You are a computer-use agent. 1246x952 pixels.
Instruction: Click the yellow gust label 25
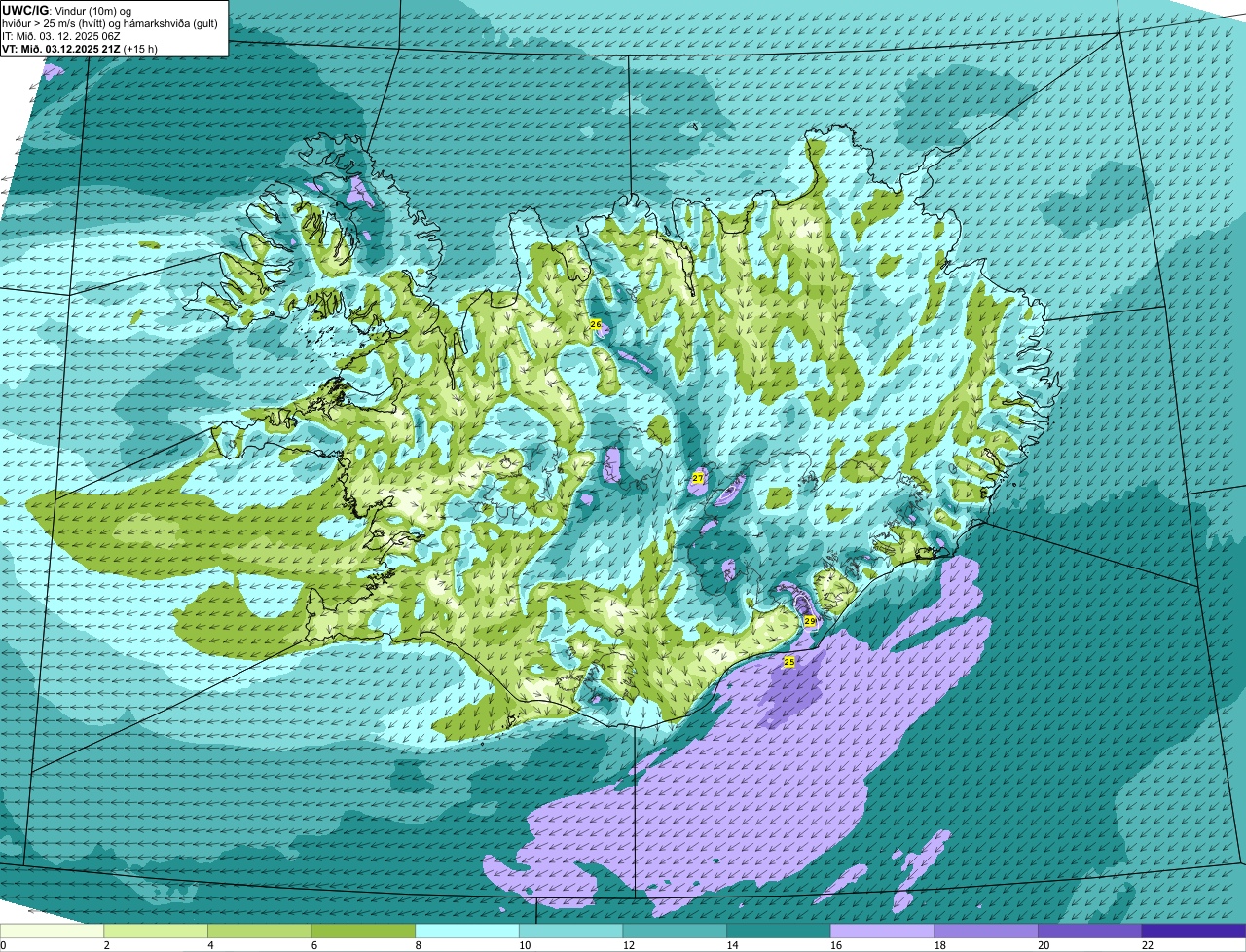click(789, 662)
